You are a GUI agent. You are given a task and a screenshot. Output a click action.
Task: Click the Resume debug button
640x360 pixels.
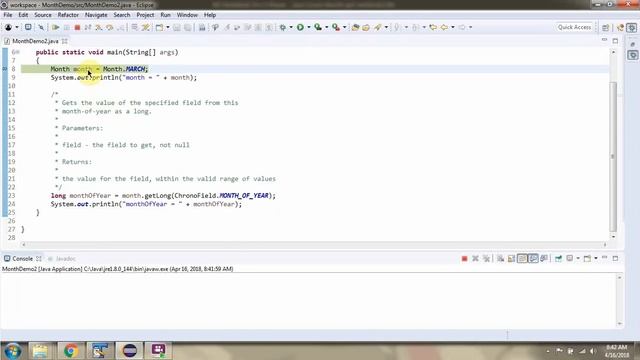pyautogui.click(x=56, y=27)
